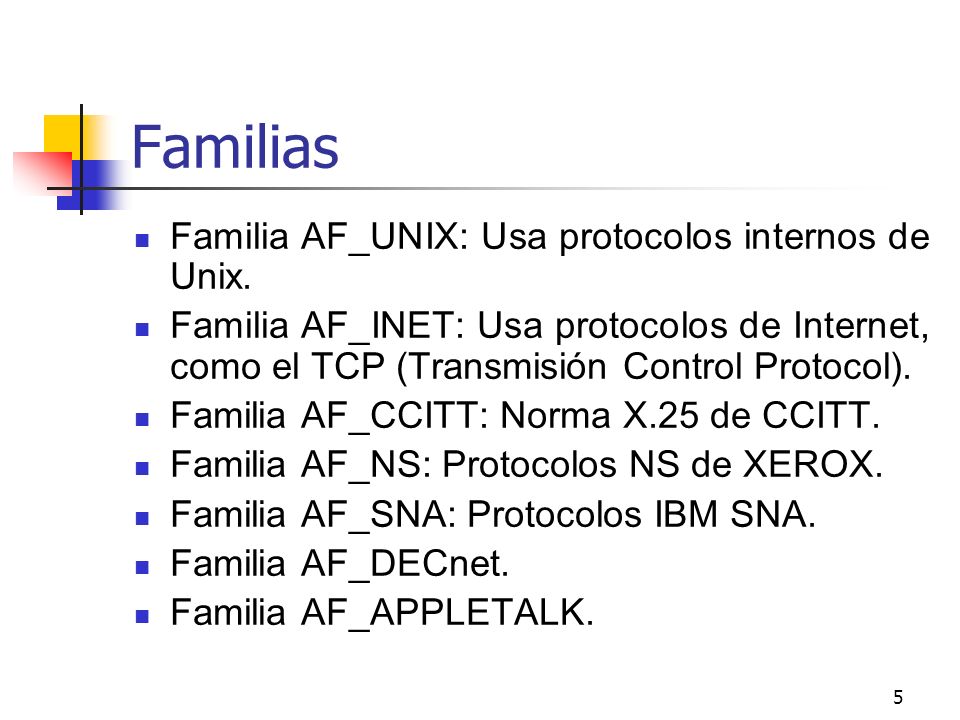This screenshot has height=720, width=960.
Task: Select the AF_DECnet bullet marker
Action: pyautogui.click(x=142, y=567)
